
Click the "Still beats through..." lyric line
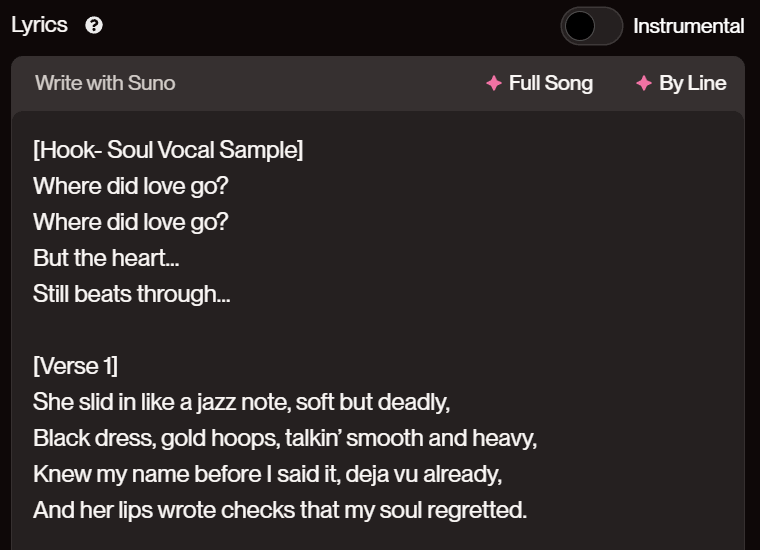pyautogui.click(x=131, y=294)
